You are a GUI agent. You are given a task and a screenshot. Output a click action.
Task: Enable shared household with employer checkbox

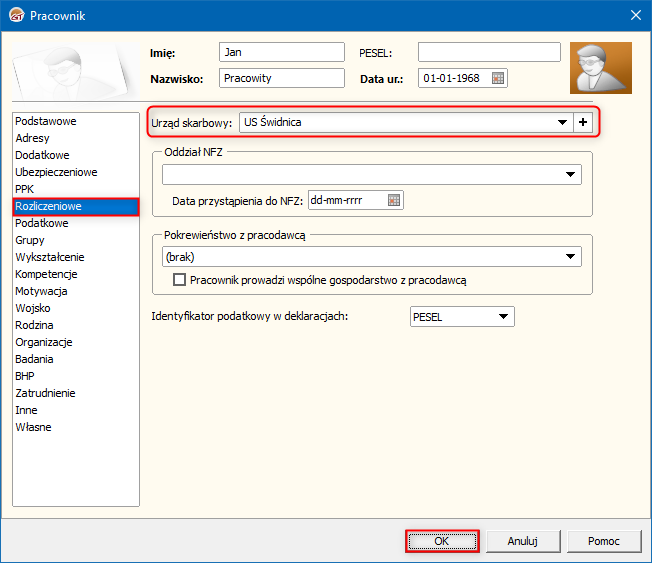click(179, 279)
